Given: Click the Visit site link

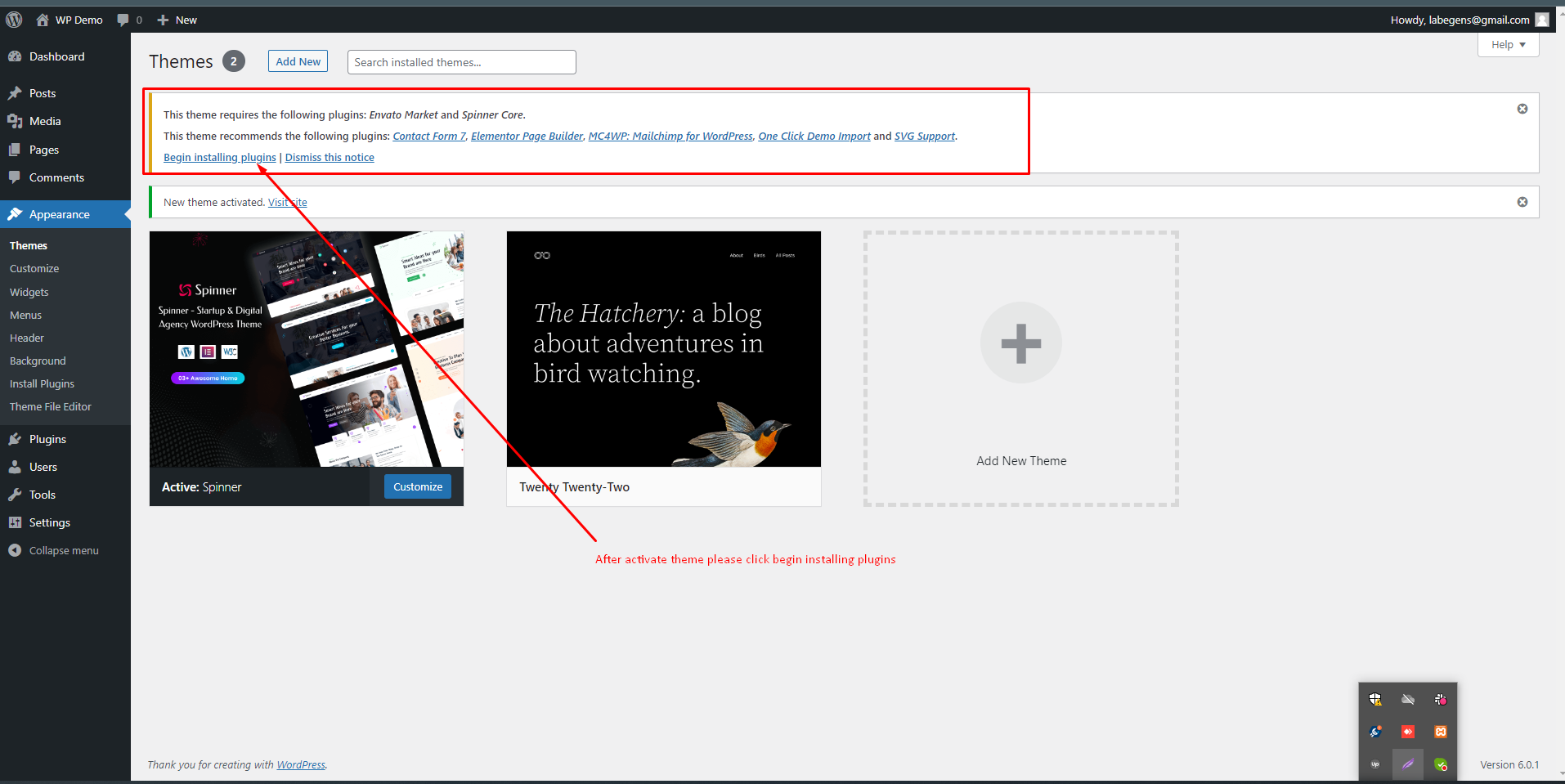Looking at the screenshot, I should [x=288, y=202].
